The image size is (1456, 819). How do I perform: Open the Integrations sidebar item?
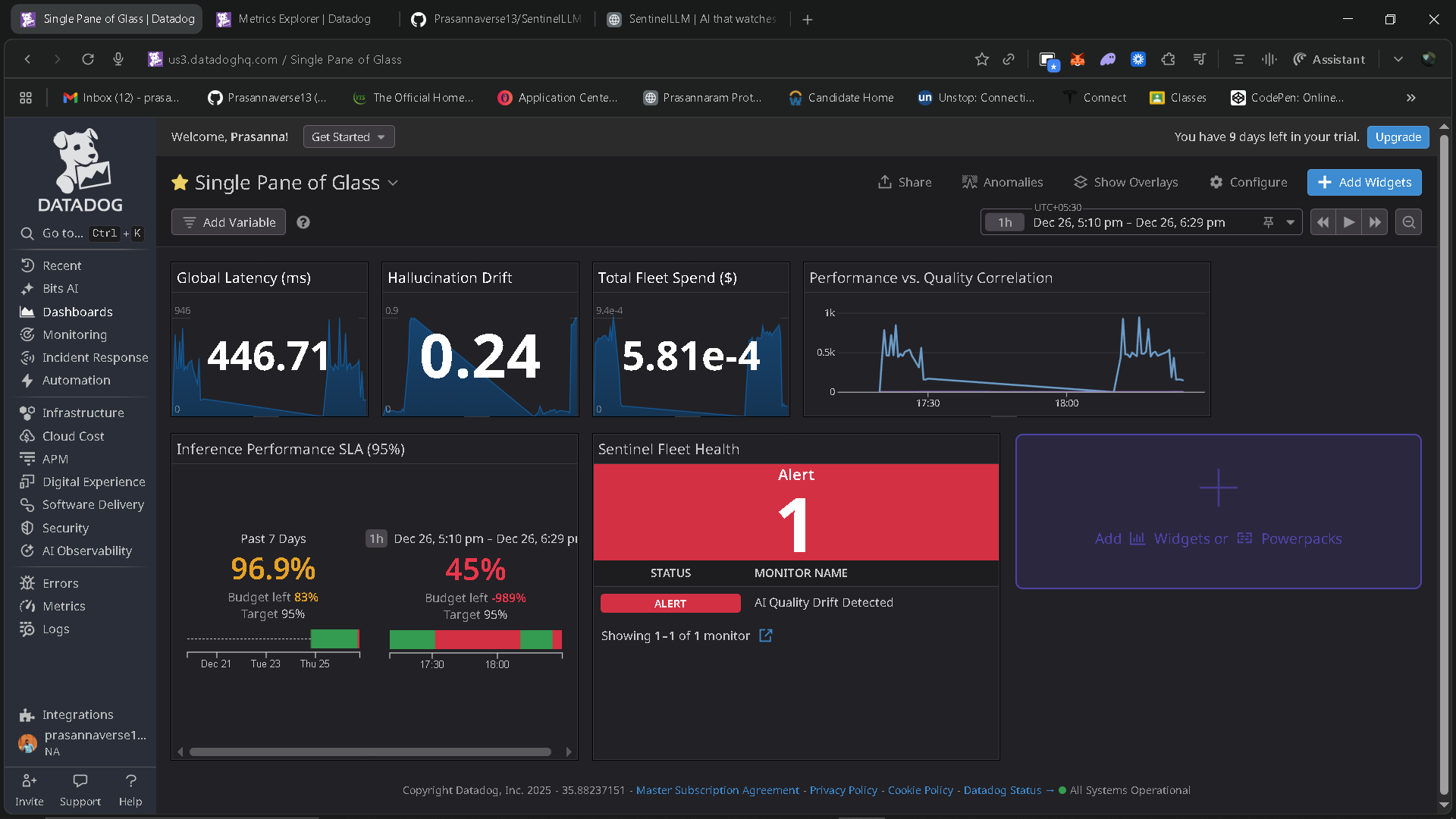tap(77, 714)
